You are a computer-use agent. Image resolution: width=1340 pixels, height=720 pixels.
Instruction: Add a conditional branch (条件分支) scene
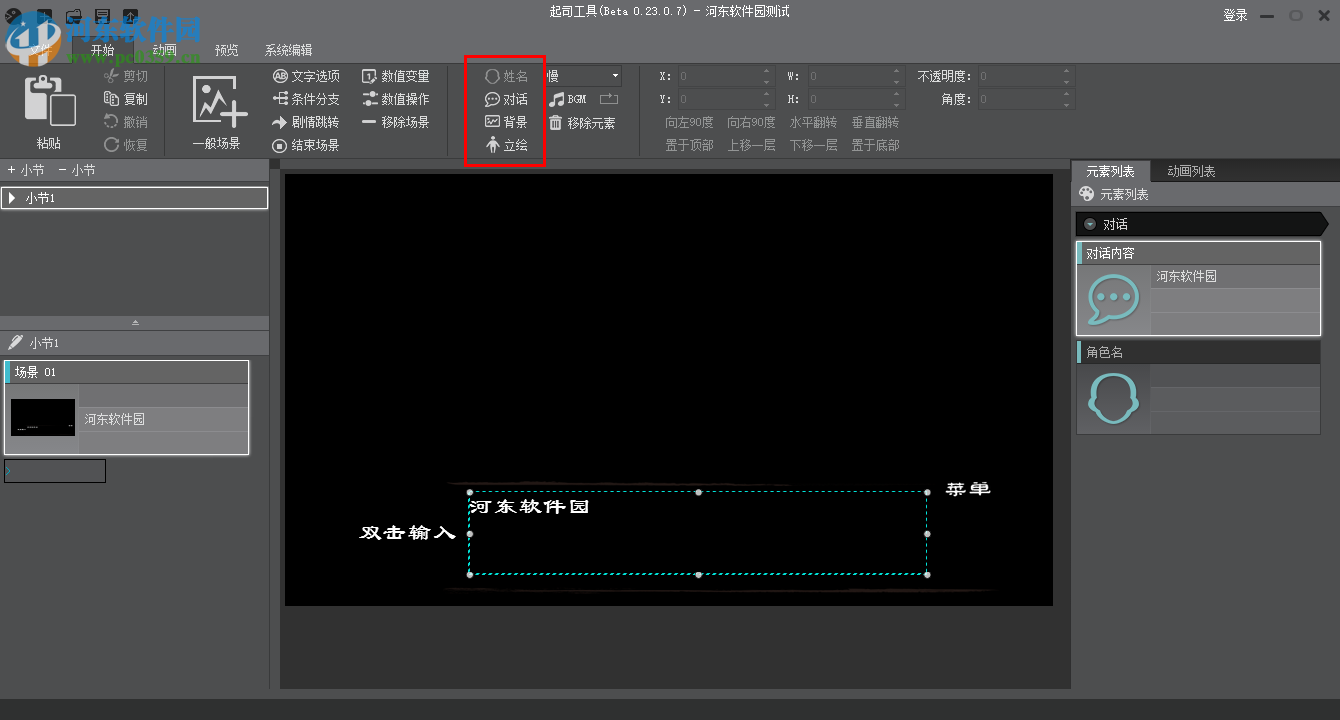[x=306, y=99]
